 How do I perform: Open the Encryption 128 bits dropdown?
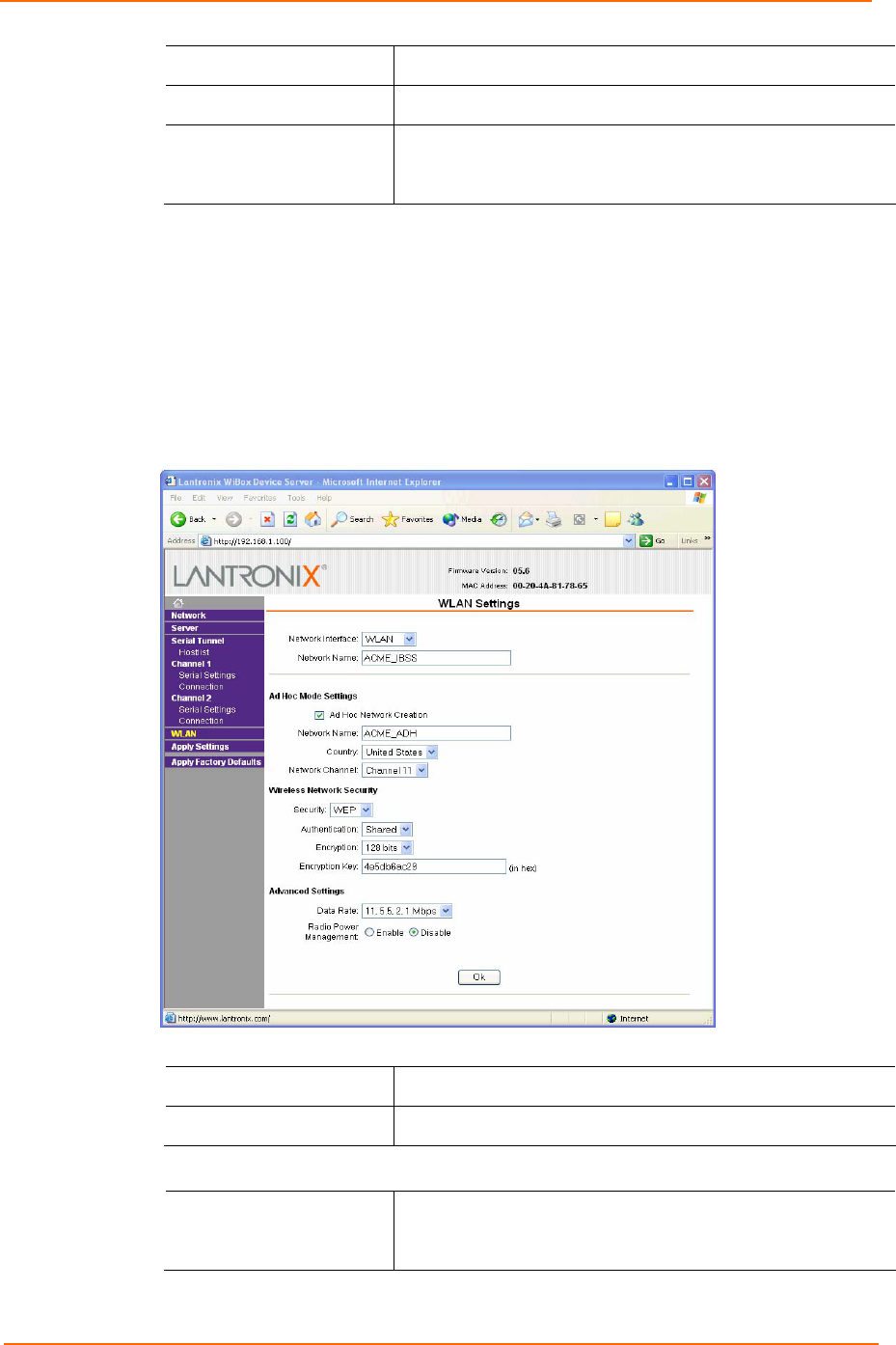click(388, 847)
